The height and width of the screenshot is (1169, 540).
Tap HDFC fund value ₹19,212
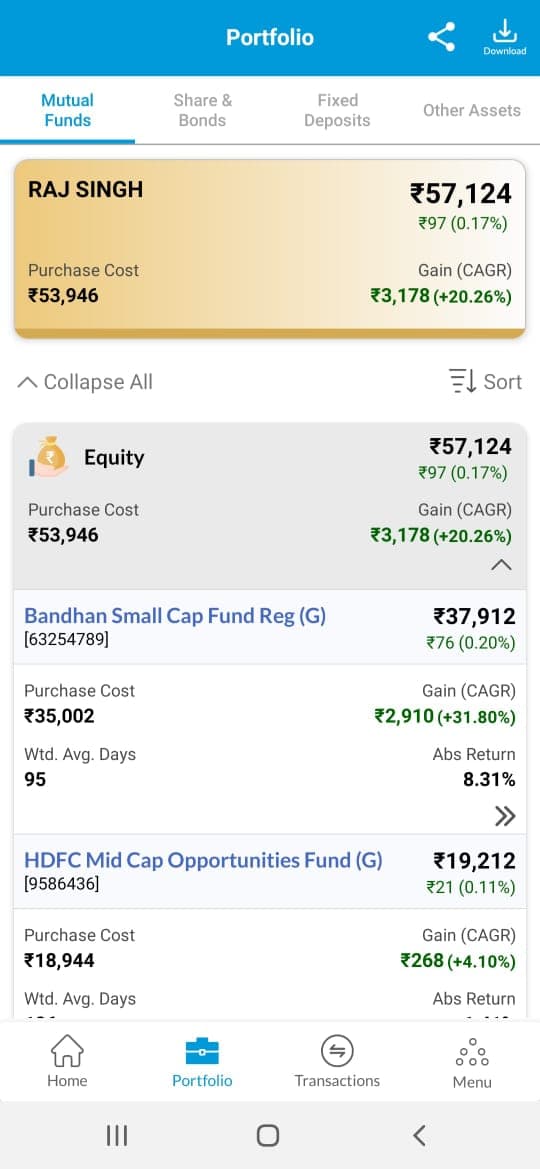click(474, 861)
